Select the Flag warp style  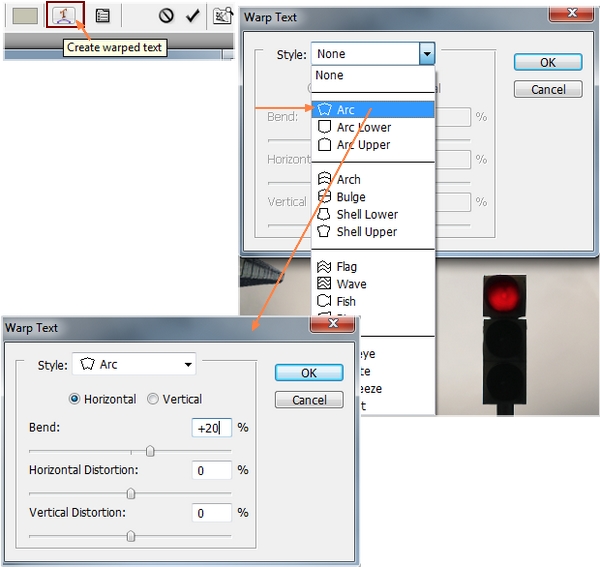click(x=373, y=267)
